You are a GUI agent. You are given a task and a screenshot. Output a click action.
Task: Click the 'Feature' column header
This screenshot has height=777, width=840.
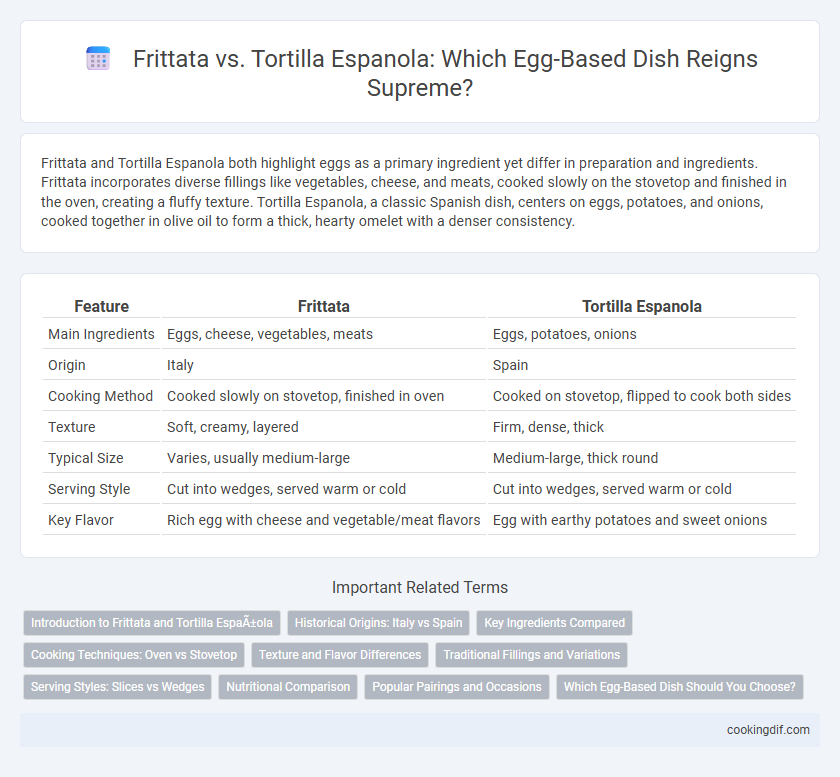coord(101,307)
